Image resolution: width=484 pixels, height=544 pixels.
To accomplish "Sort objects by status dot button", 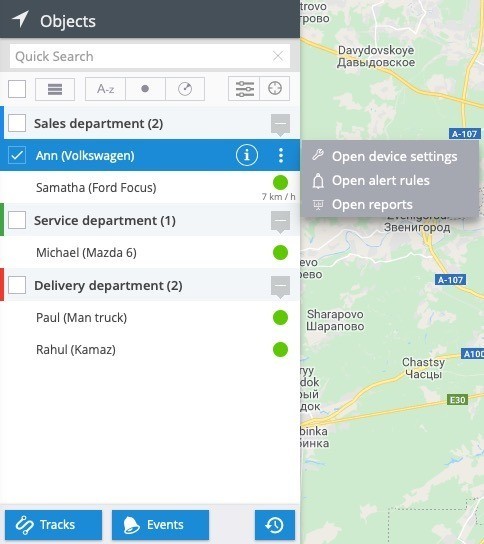I will point(145,89).
